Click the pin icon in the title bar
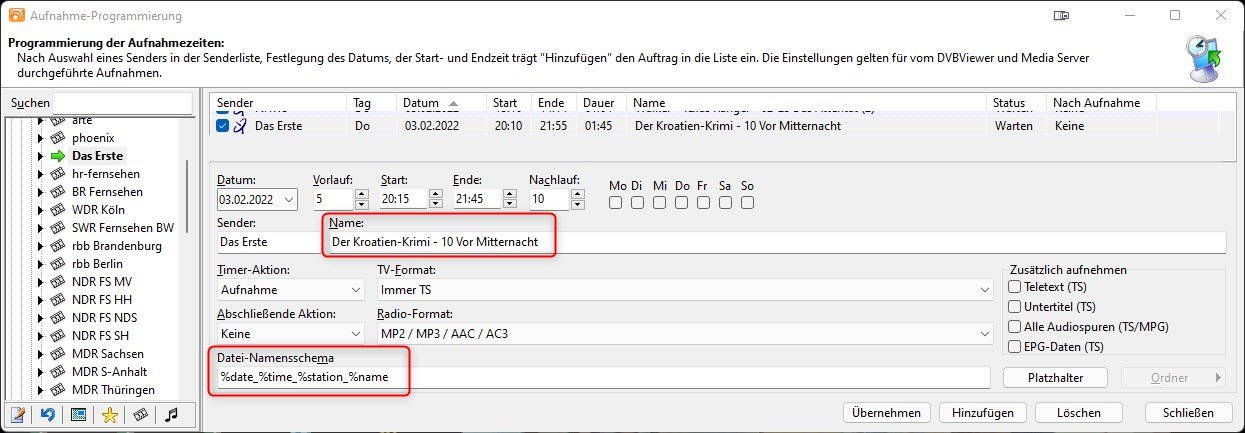 1063,16
